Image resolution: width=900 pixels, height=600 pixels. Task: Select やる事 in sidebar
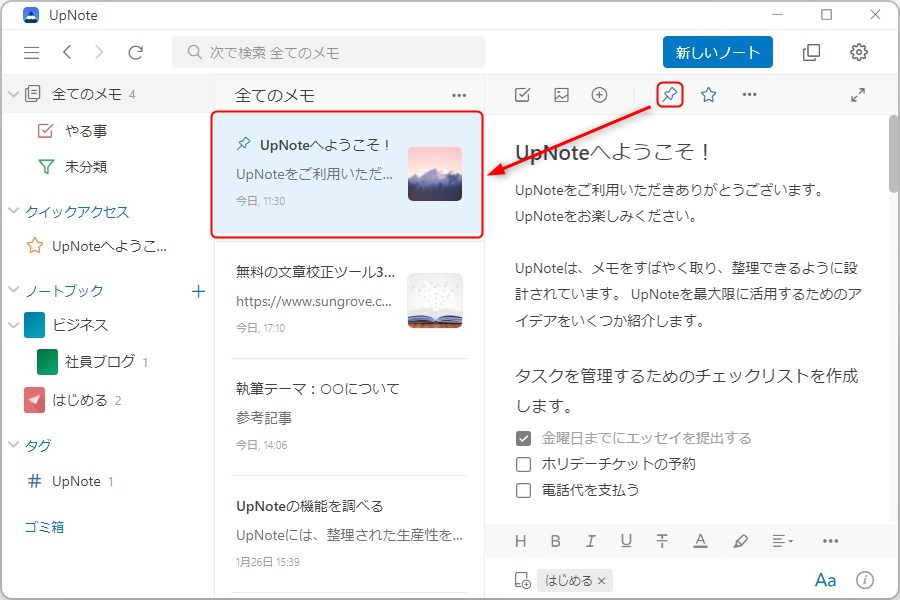[107, 131]
